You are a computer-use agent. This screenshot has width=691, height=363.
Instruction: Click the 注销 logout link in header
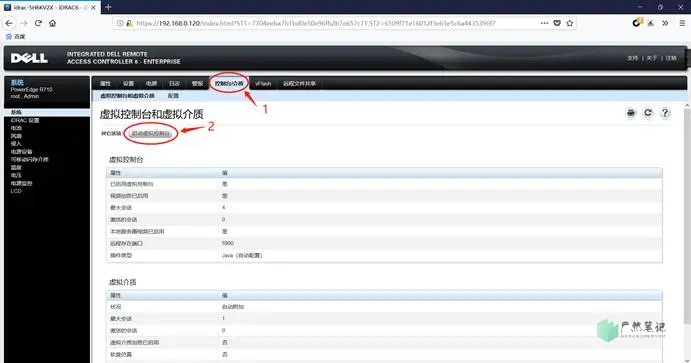671,58
